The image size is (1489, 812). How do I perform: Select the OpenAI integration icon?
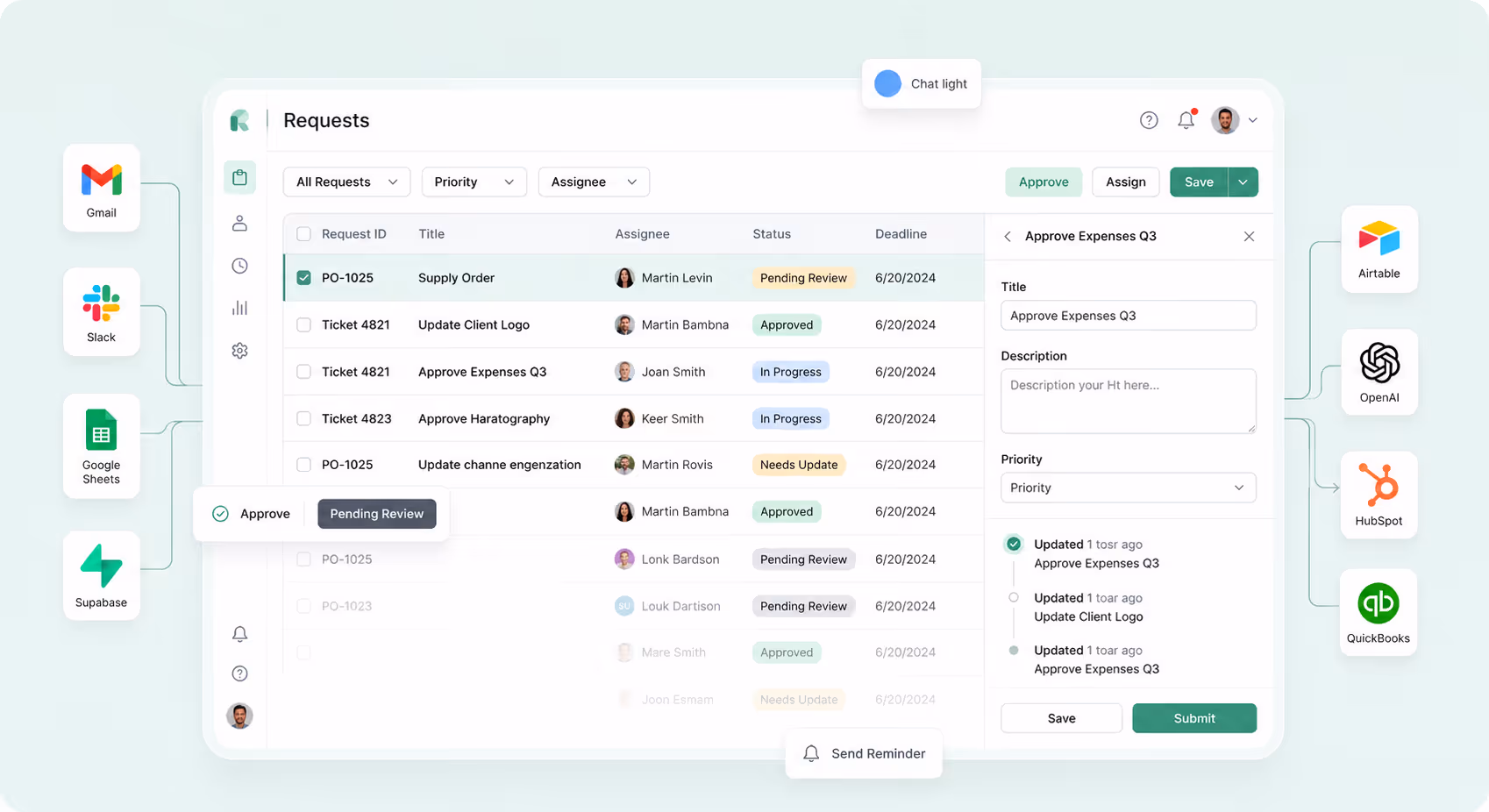(1379, 363)
